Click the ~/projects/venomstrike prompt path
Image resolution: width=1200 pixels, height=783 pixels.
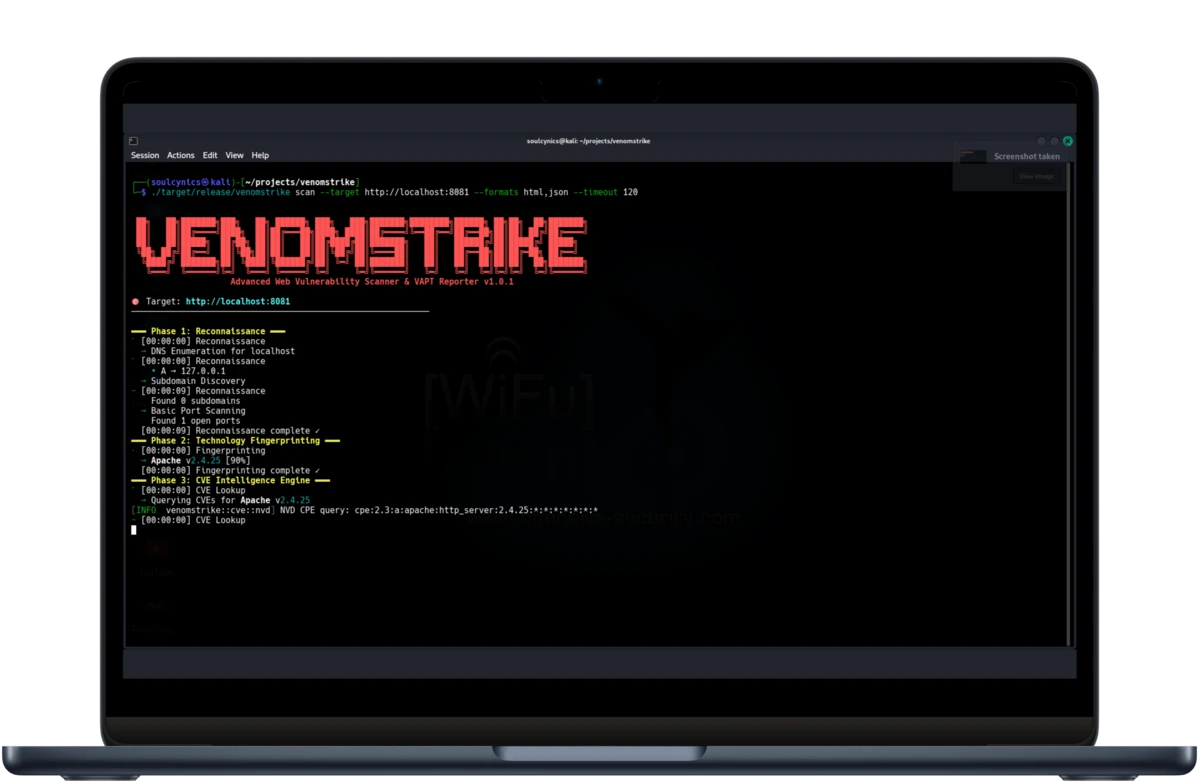301,181
